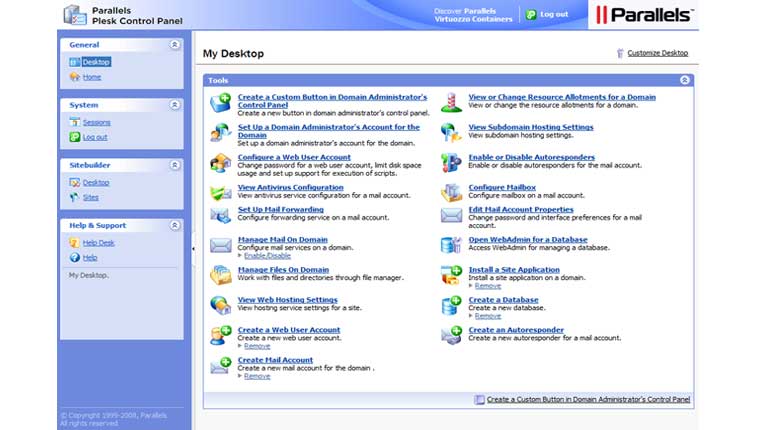Collapse the Tools panel
The height and width of the screenshot is (430, 780).
click(x=685, y=80)
